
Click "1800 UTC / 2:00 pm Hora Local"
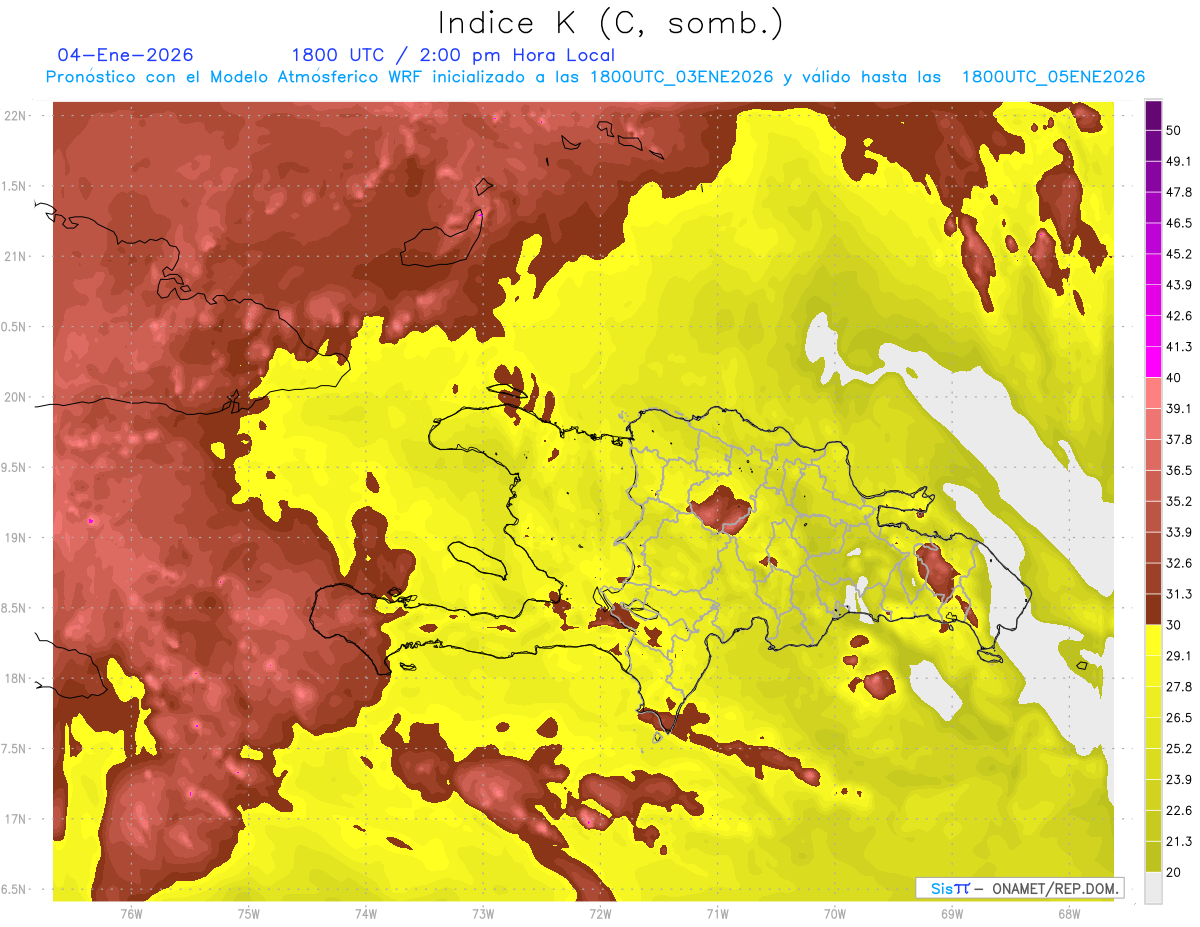(x=453, y=55)
